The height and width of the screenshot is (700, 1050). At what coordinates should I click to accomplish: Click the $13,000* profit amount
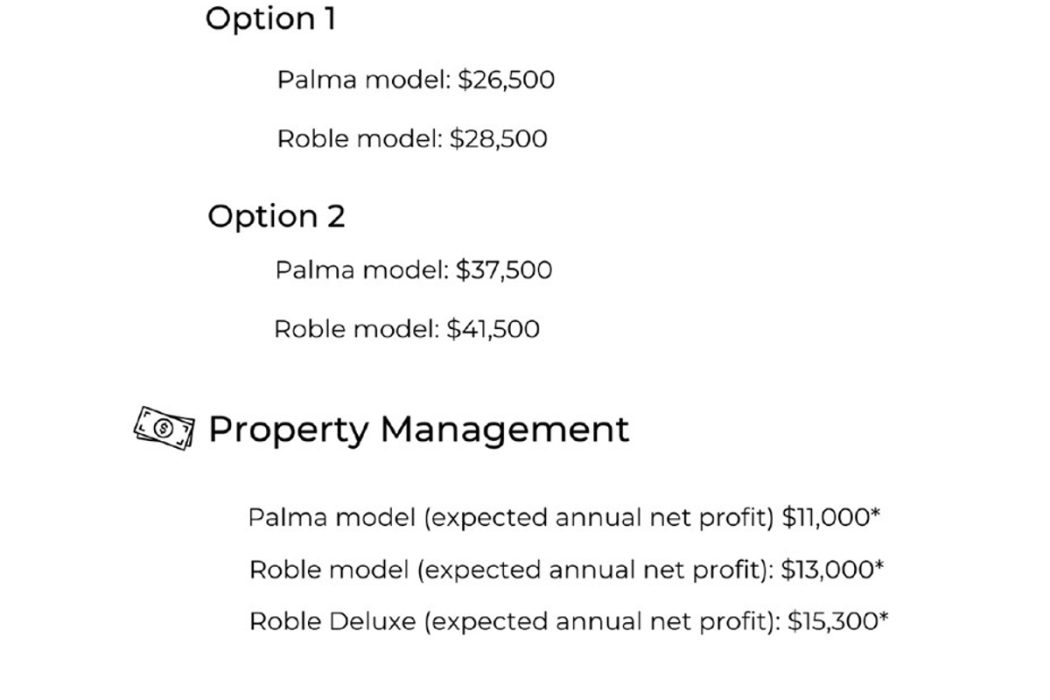[x=832, y=569]
